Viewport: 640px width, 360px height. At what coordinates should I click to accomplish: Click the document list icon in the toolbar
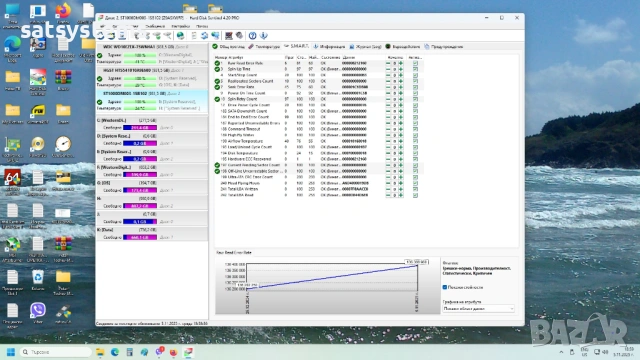[x=194, y=36]
